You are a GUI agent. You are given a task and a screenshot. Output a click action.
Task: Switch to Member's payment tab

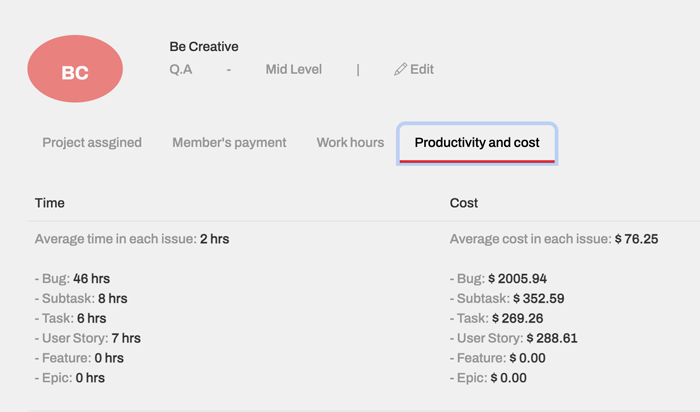[x=229, y=142]
